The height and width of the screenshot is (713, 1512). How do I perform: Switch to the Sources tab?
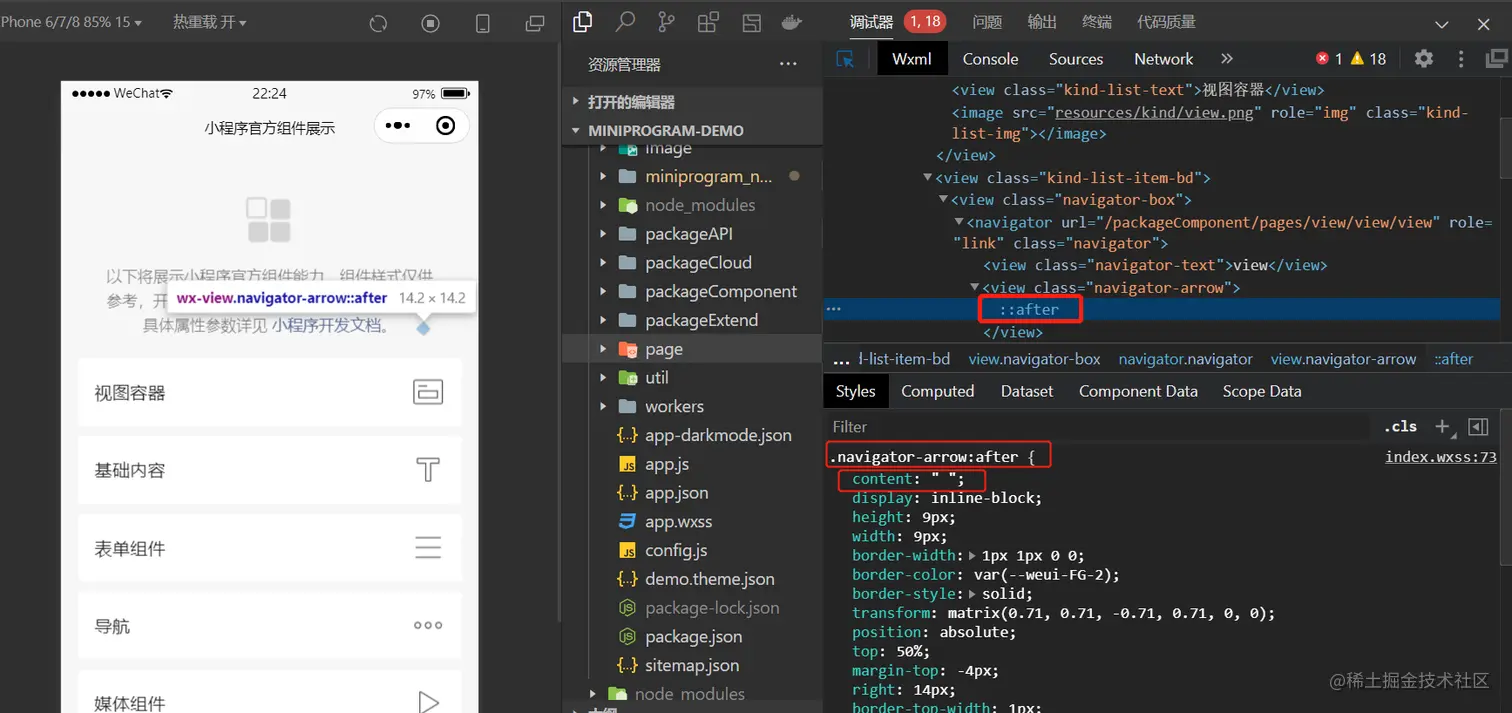pos(1076,59)
